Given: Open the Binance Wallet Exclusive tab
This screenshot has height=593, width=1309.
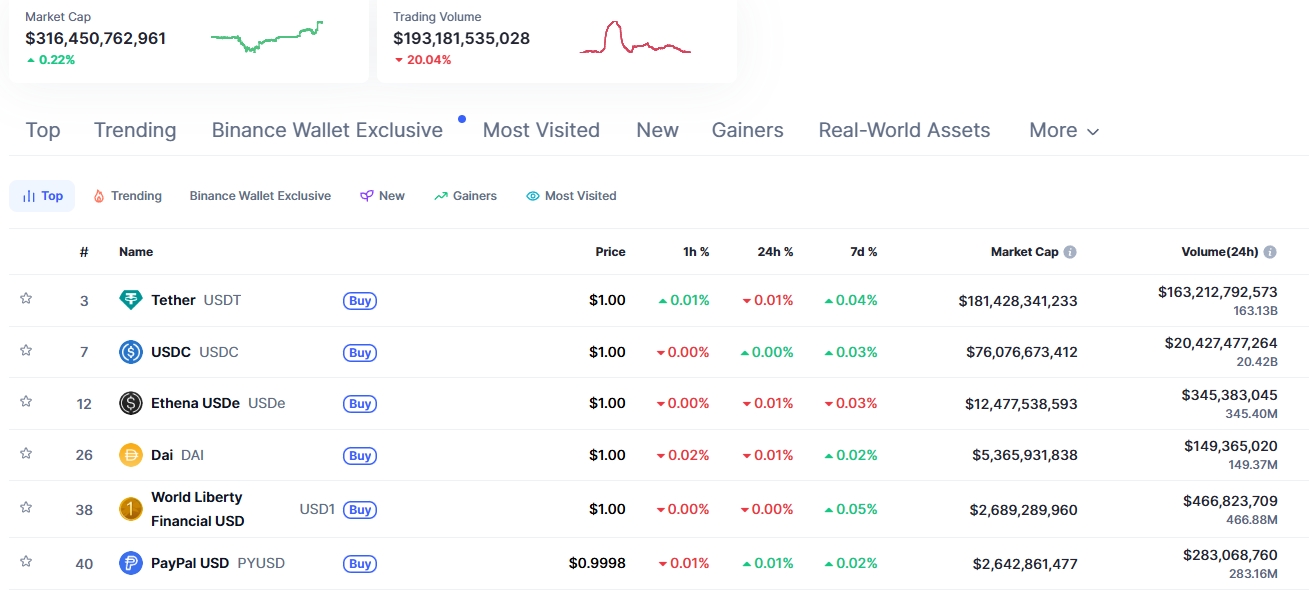Looking at the screenshot, I should 327,130.
